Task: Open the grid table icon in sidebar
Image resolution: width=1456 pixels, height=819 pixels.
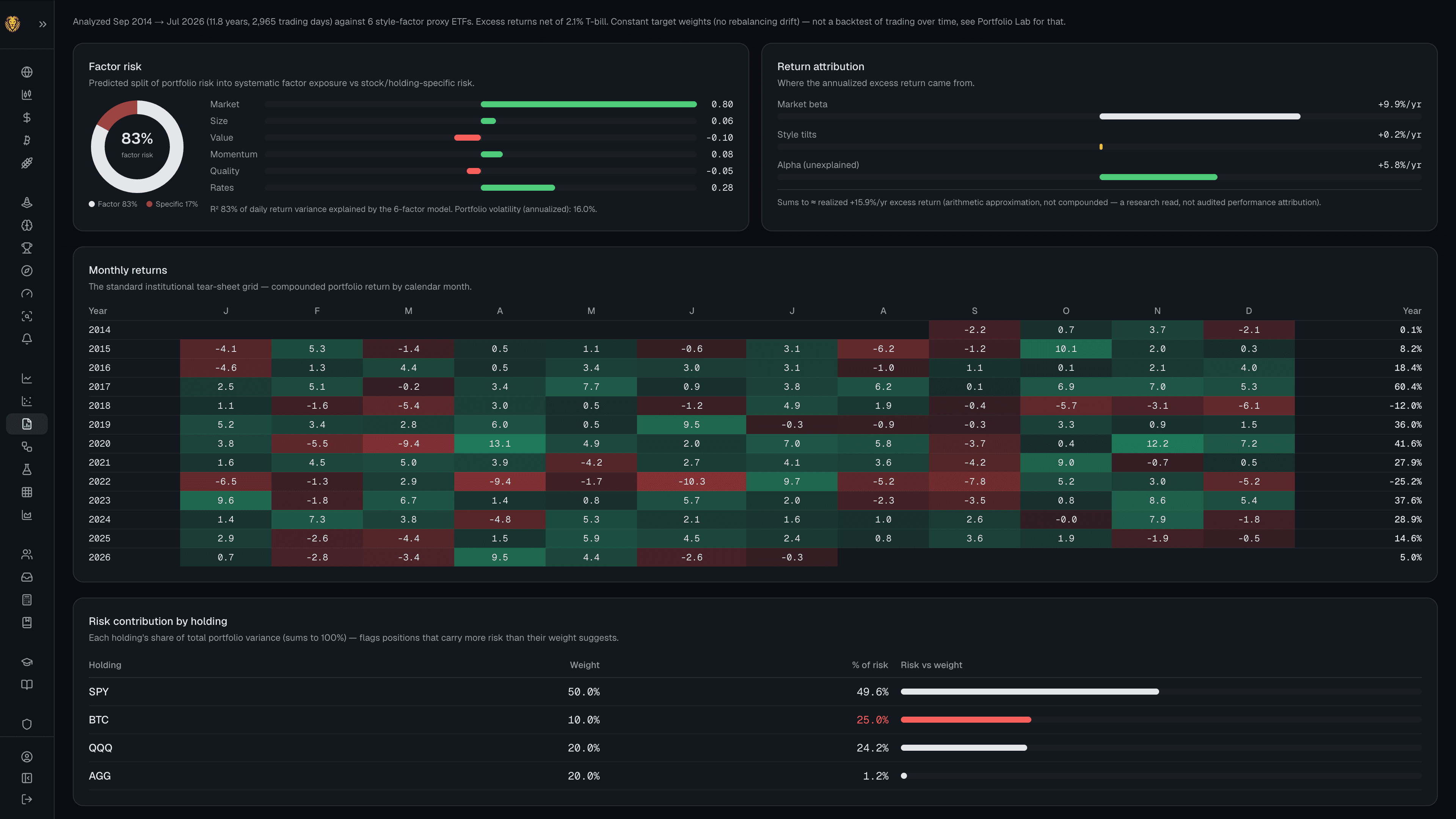Action: click(27, 492)
